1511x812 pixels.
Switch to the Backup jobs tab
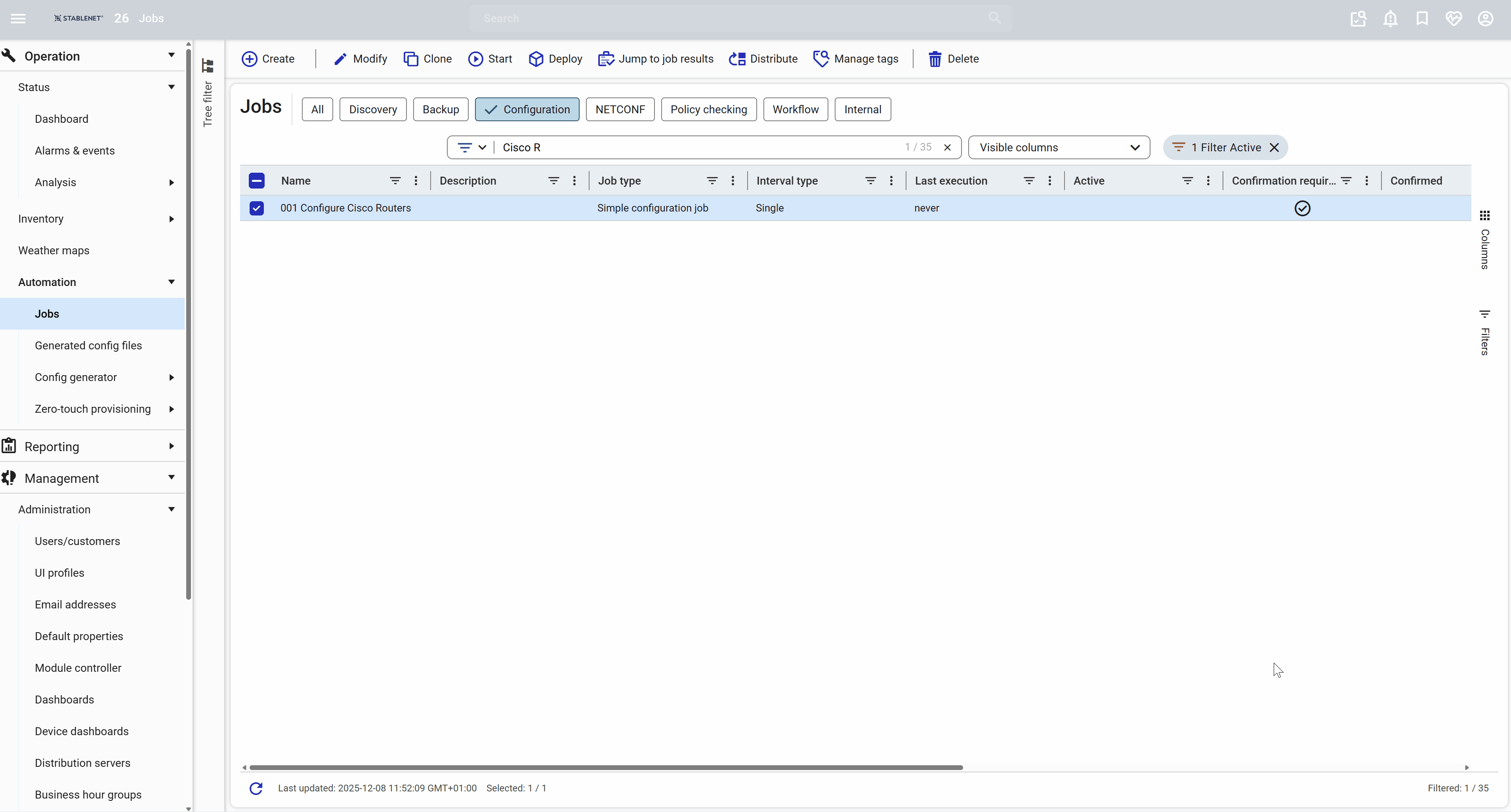tap(441, 110)
